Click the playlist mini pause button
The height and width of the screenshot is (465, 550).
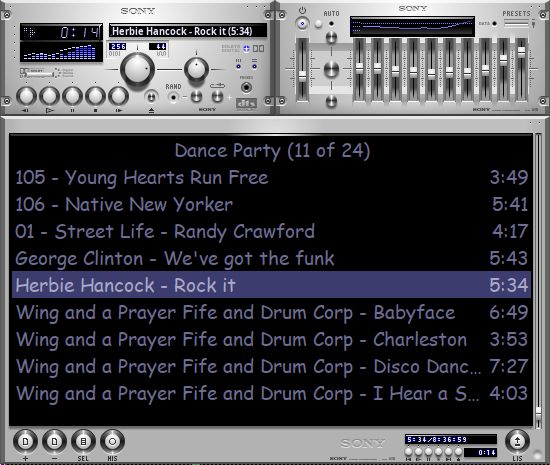tap(428, 452)
